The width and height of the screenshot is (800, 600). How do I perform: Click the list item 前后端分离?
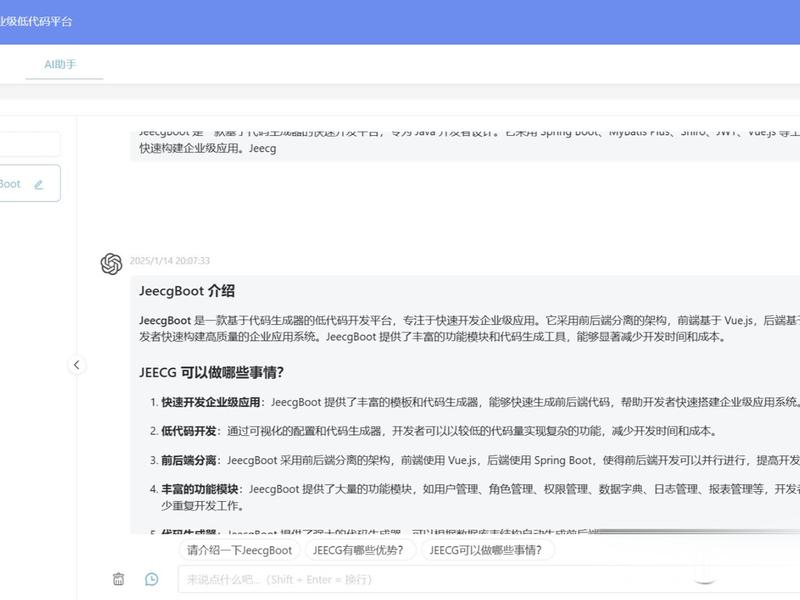coord(189,460)
